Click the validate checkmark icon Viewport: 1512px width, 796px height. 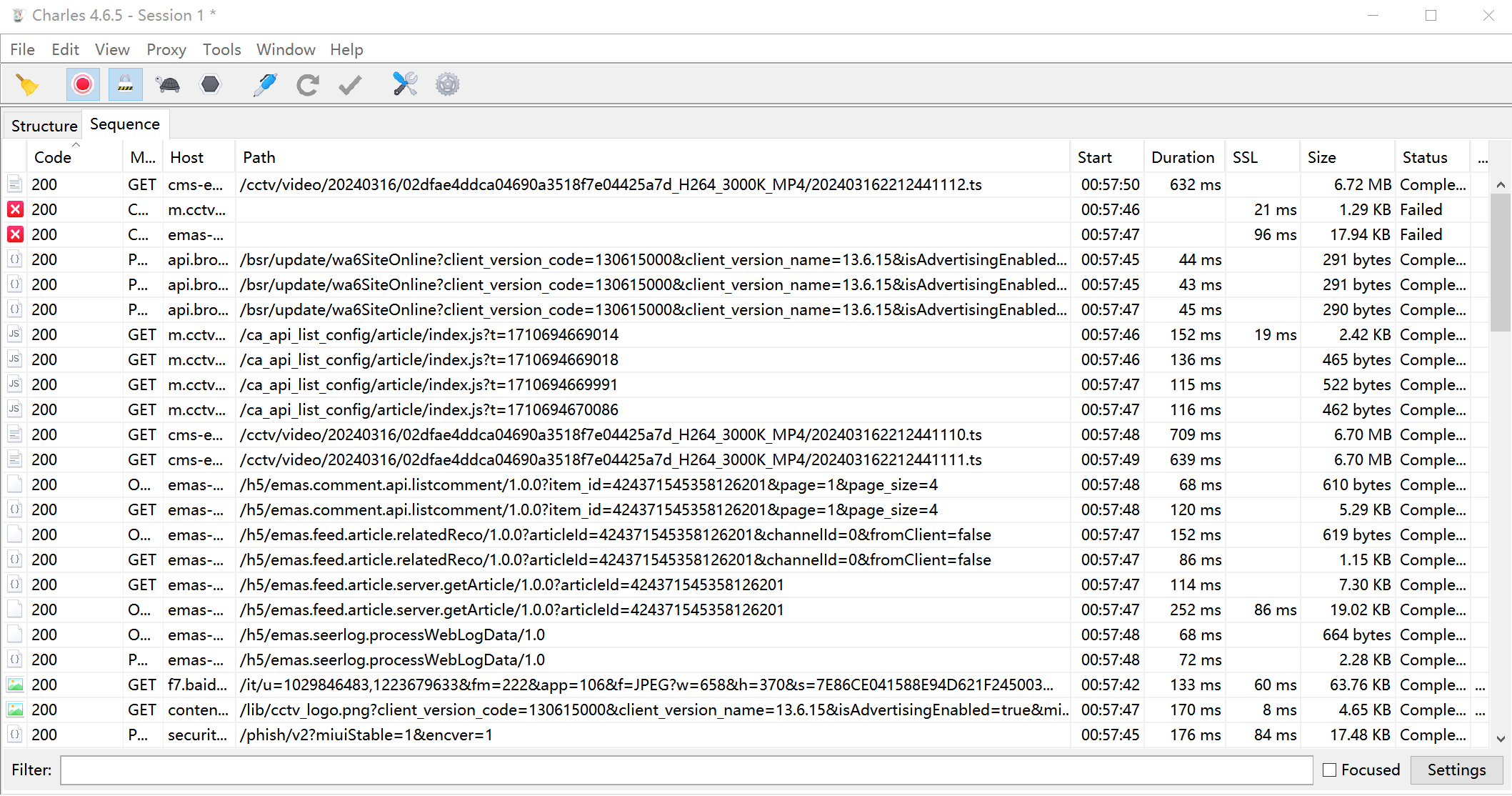pyautogui.click(x=350, y=85)
